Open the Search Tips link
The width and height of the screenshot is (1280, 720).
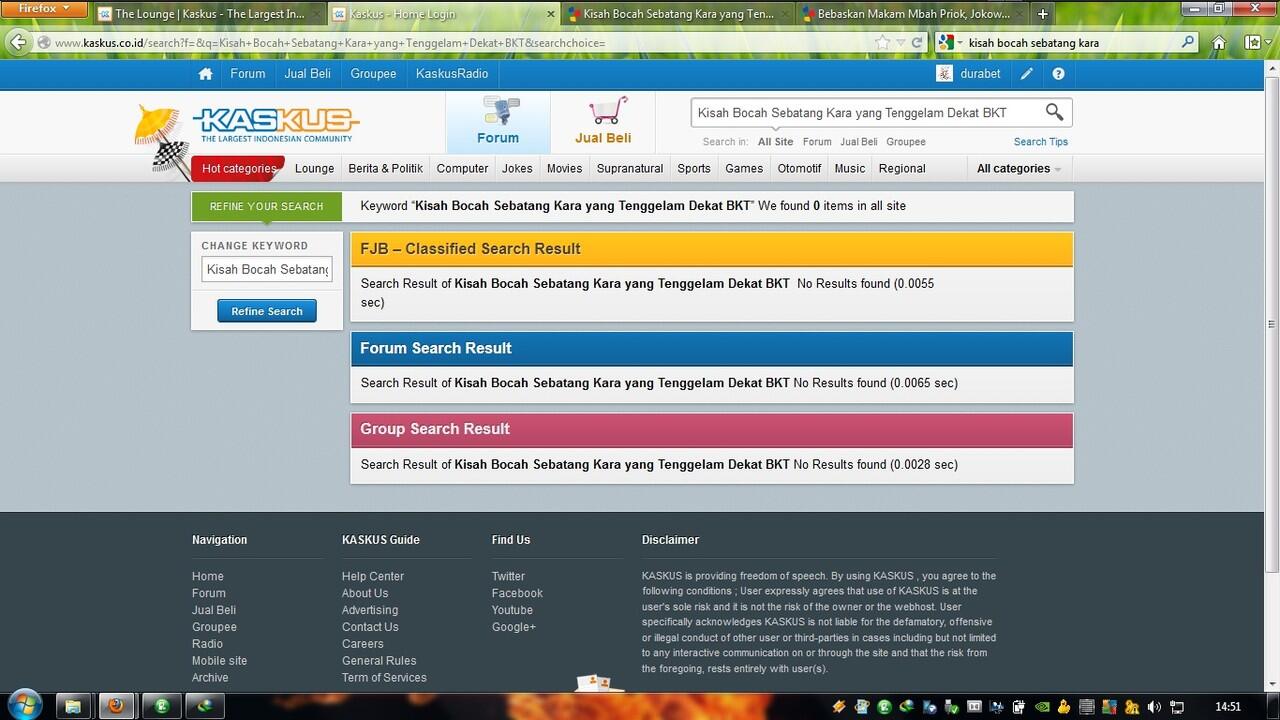pos(1041,142)
